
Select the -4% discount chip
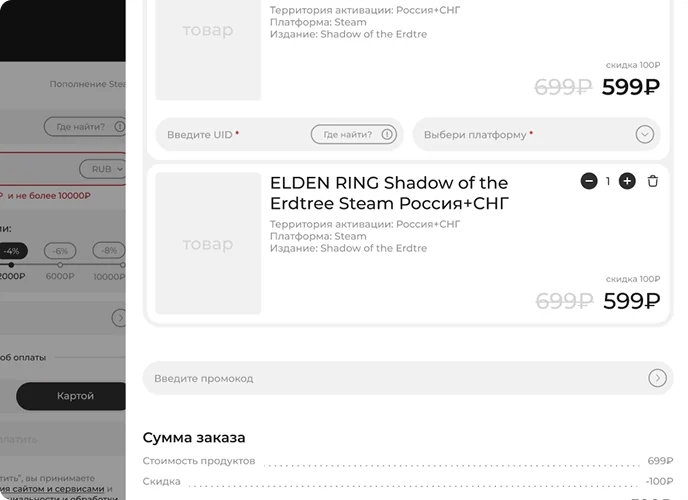(12, 250)
